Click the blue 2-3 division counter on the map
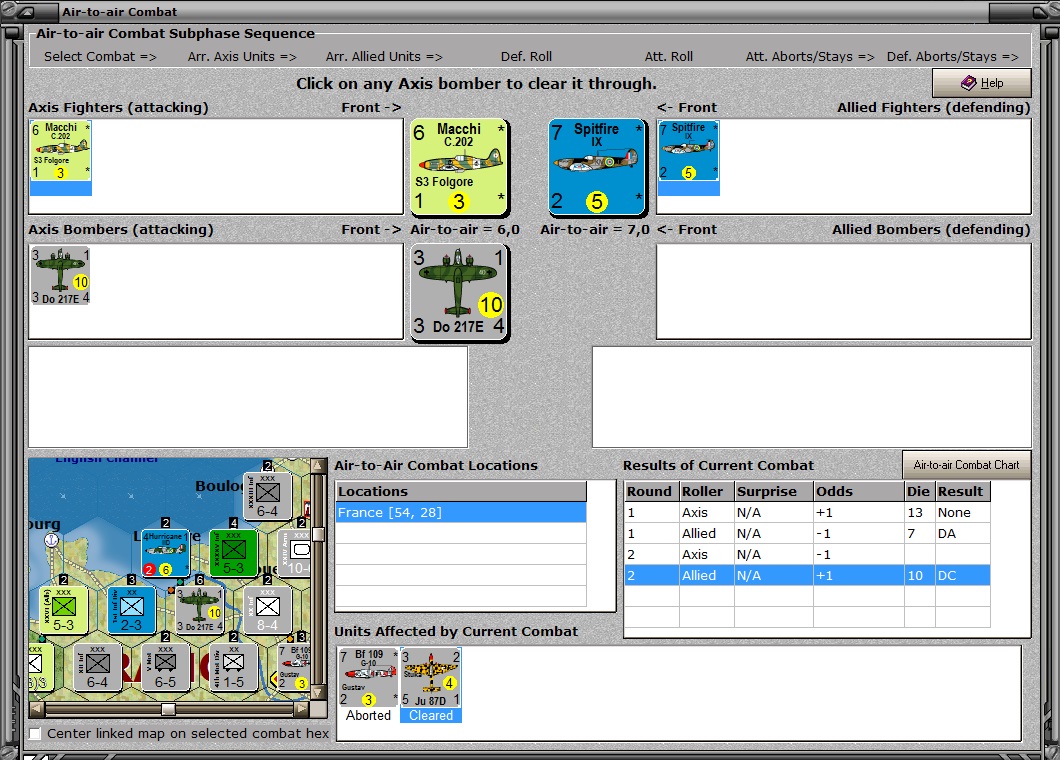Viewport: 1060px width, 760px height. tap(131, 610)
